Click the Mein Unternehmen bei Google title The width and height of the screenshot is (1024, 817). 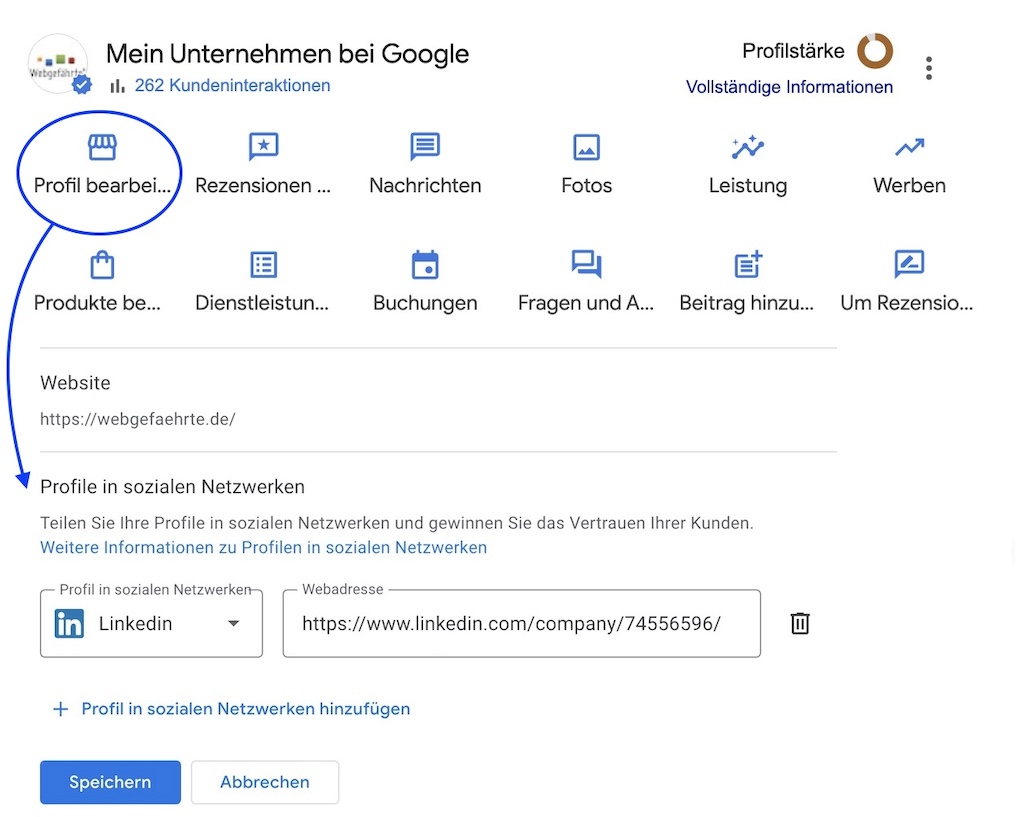(x=287, y=54)
